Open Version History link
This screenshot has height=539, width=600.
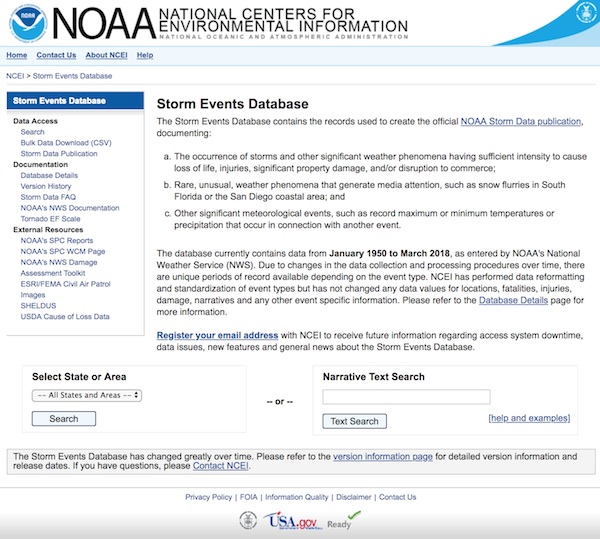point(46,186)
